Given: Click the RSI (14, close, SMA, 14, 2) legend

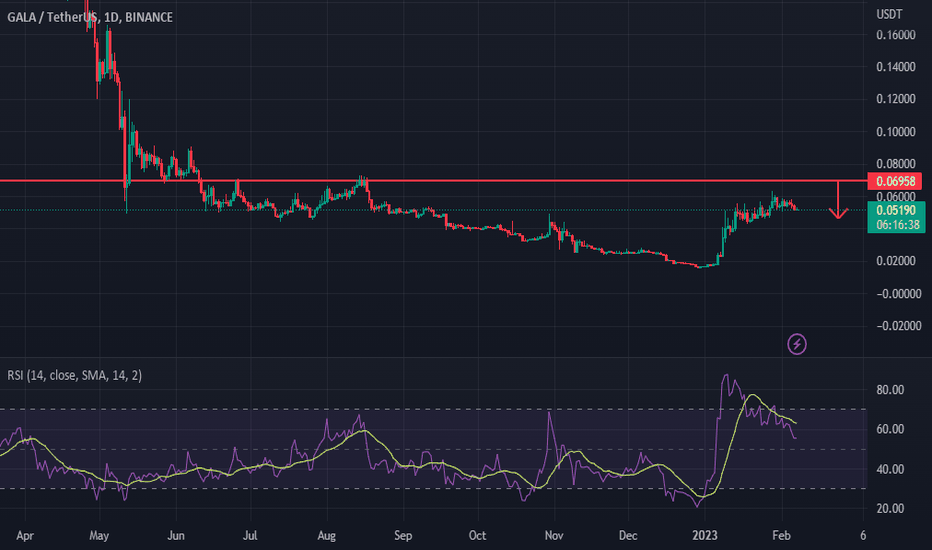Looking at the screenshot, I should coord(74,375).
